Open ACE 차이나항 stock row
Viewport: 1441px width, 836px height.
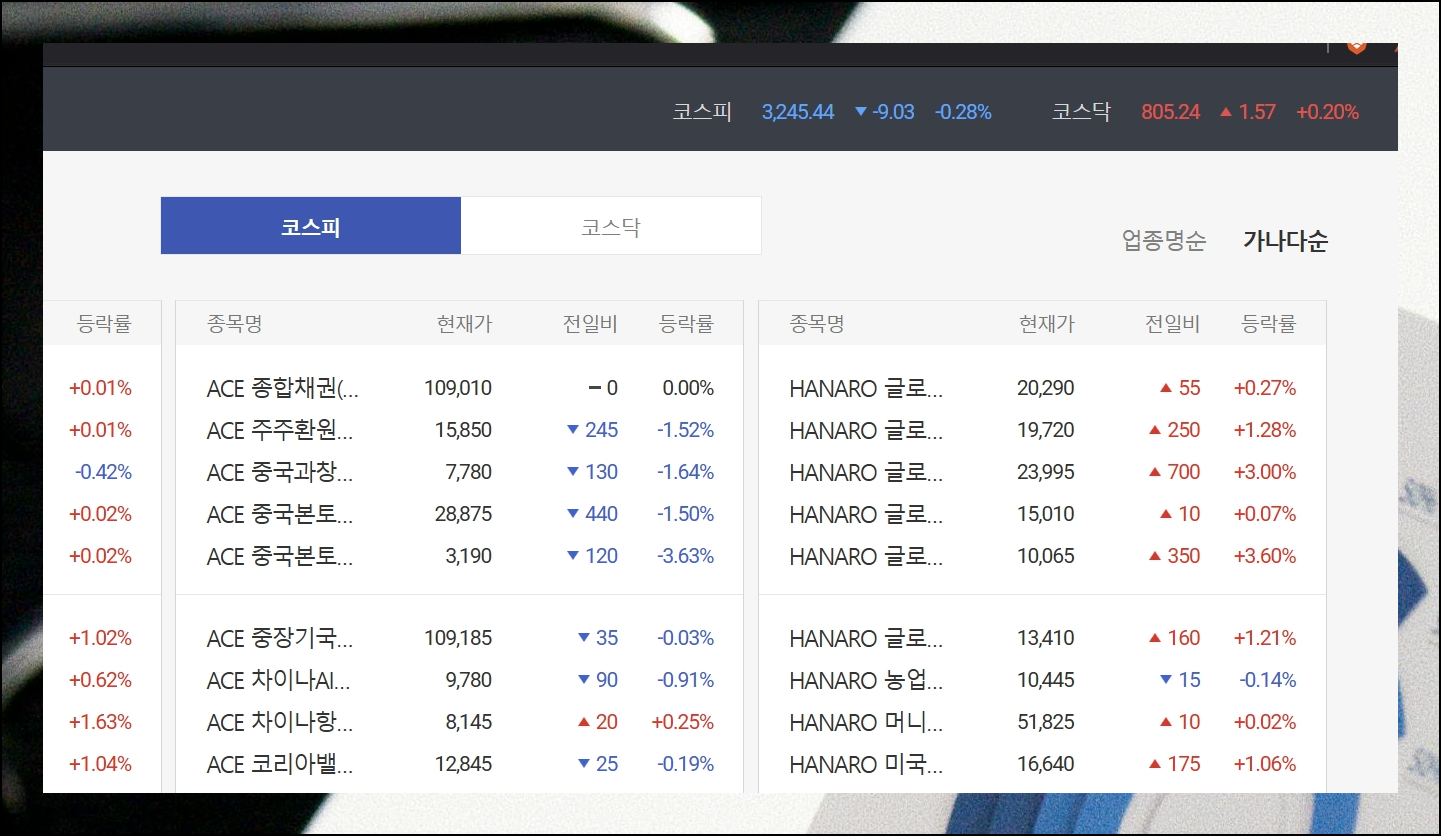point(460,722)
